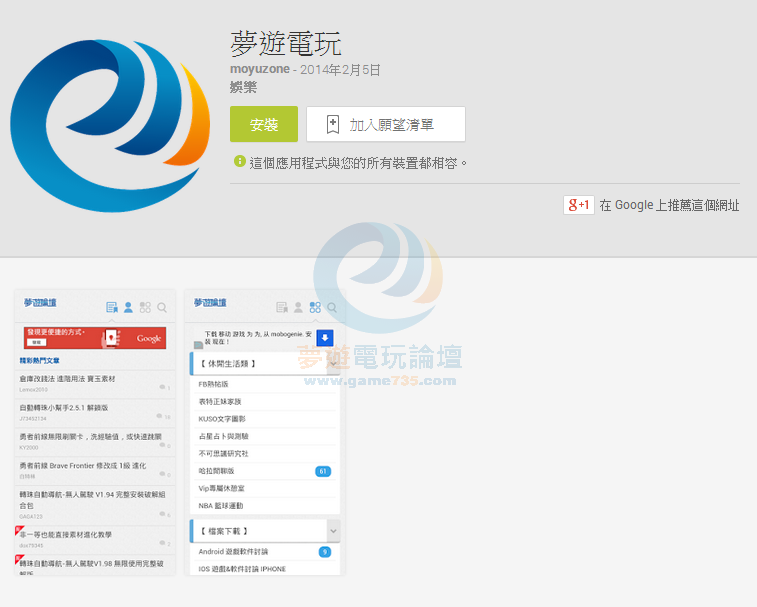Click the 占星占卜與測驗 forum row

265,436
